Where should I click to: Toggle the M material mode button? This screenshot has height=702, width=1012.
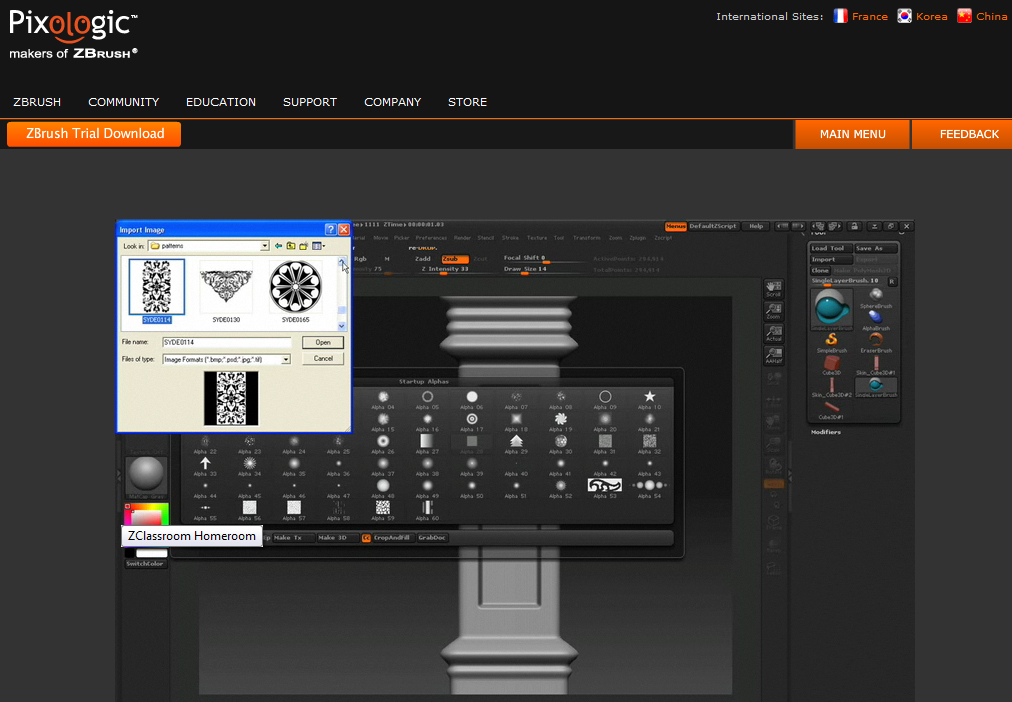pos(387,259)
